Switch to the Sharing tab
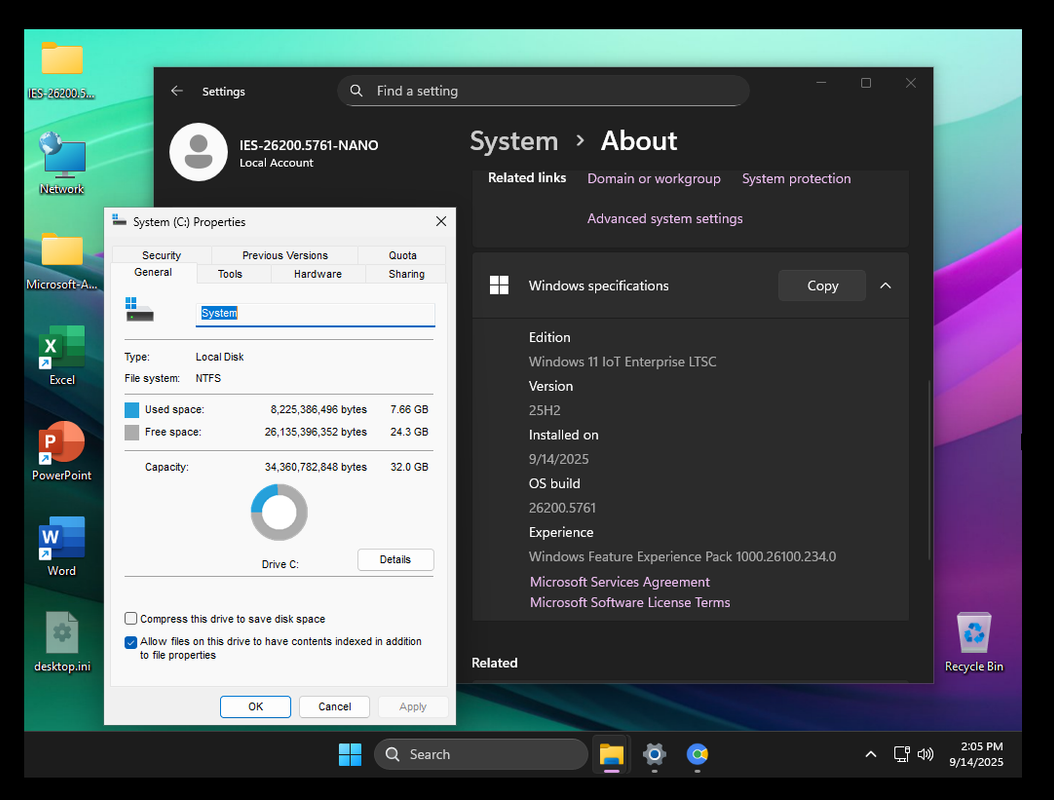This screenshot has height=800, width=1054. point(406,274)
